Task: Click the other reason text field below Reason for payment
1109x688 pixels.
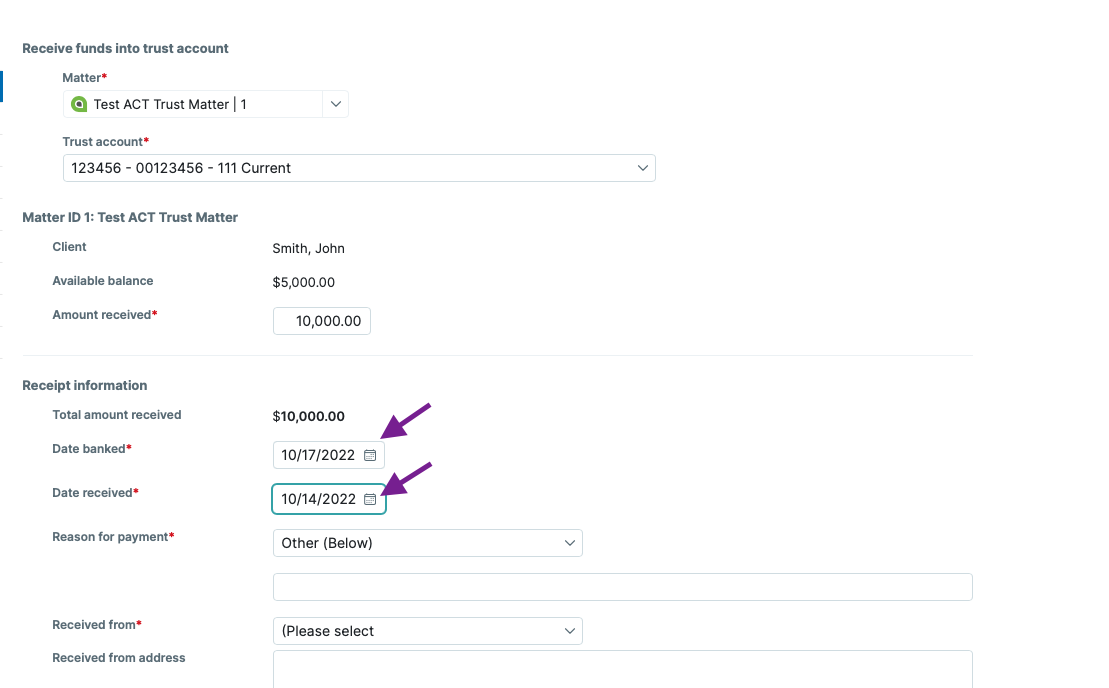Action: coord(622,587)
